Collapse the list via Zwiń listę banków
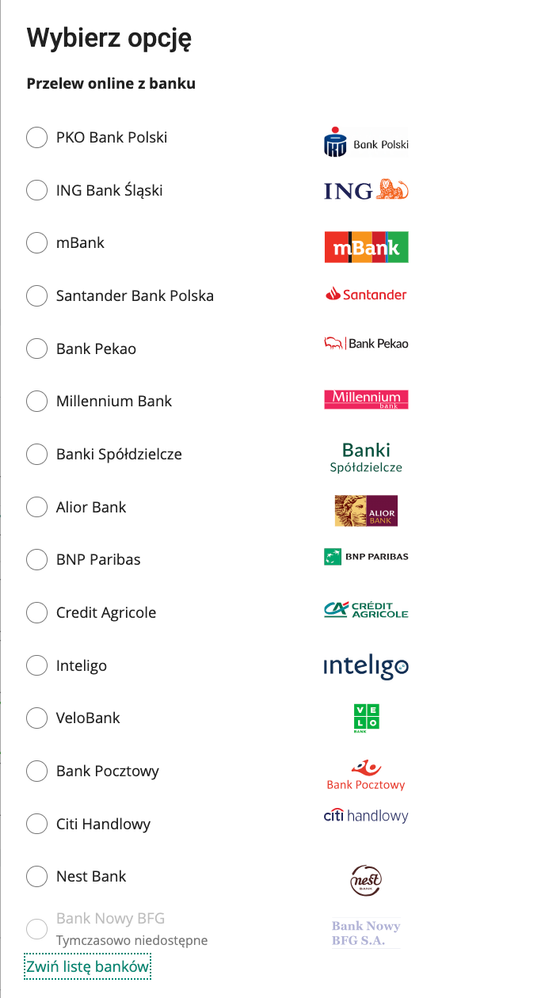 coord(88,967)
